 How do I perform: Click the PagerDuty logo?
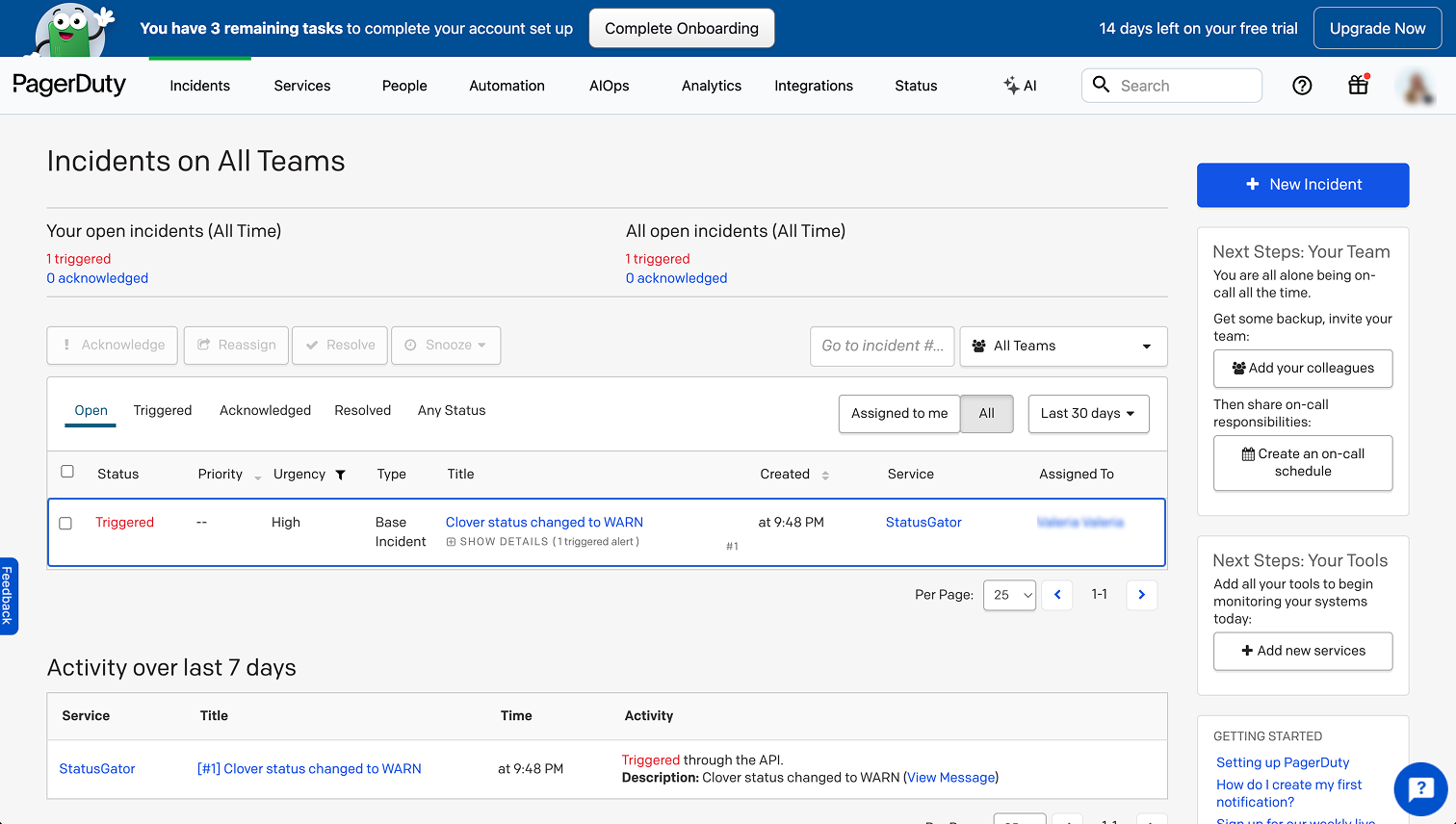(69, 85)
